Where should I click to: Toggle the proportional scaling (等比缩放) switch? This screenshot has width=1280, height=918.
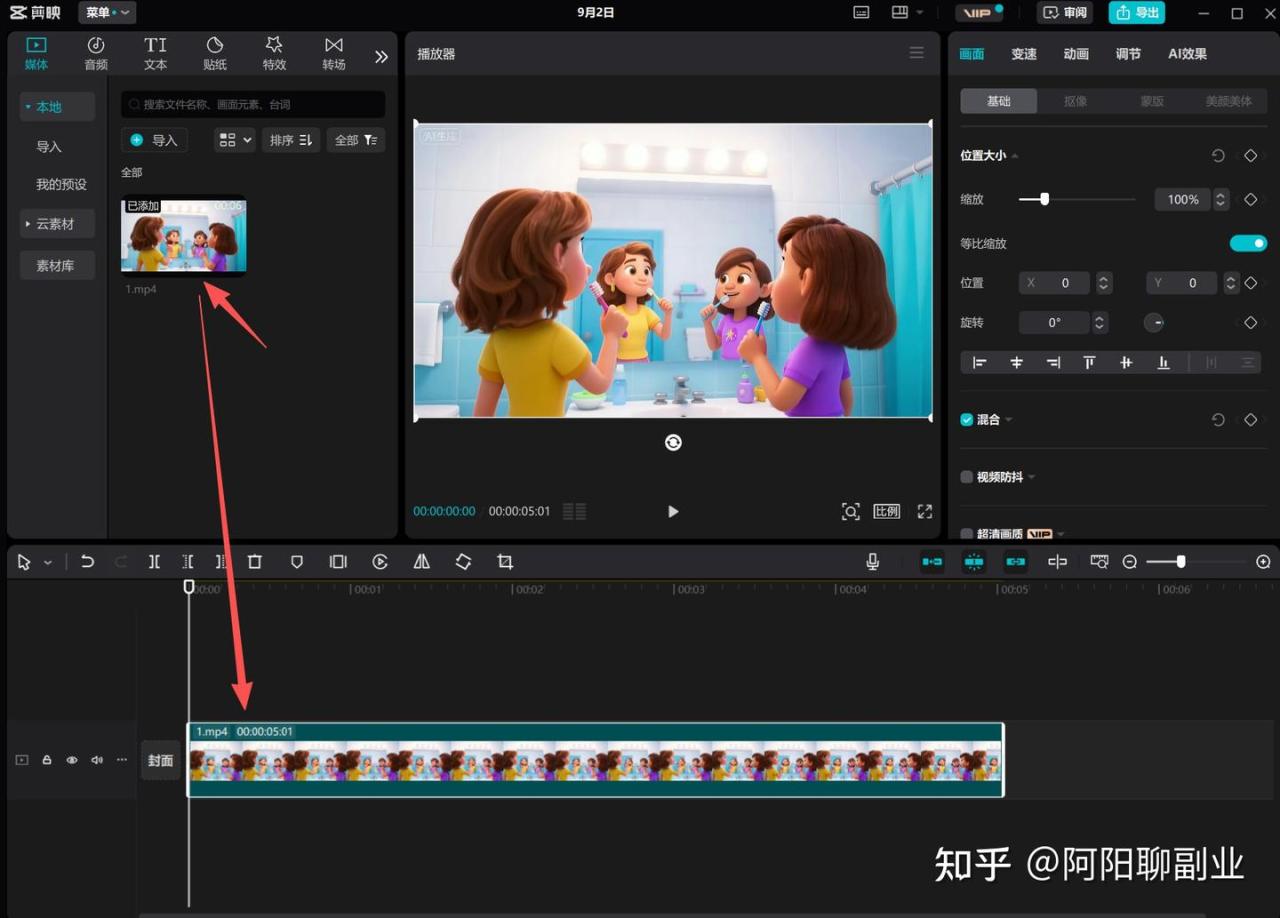tap(1247, 243)
